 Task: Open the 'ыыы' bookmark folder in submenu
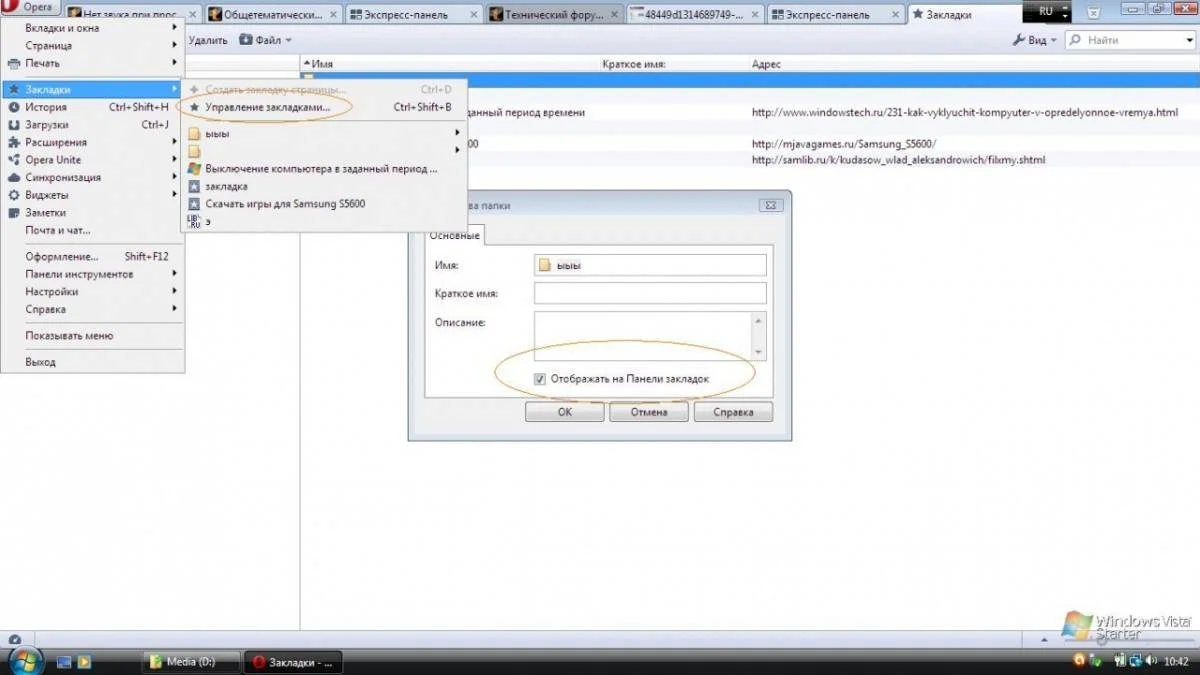click(x=323, y=133)
